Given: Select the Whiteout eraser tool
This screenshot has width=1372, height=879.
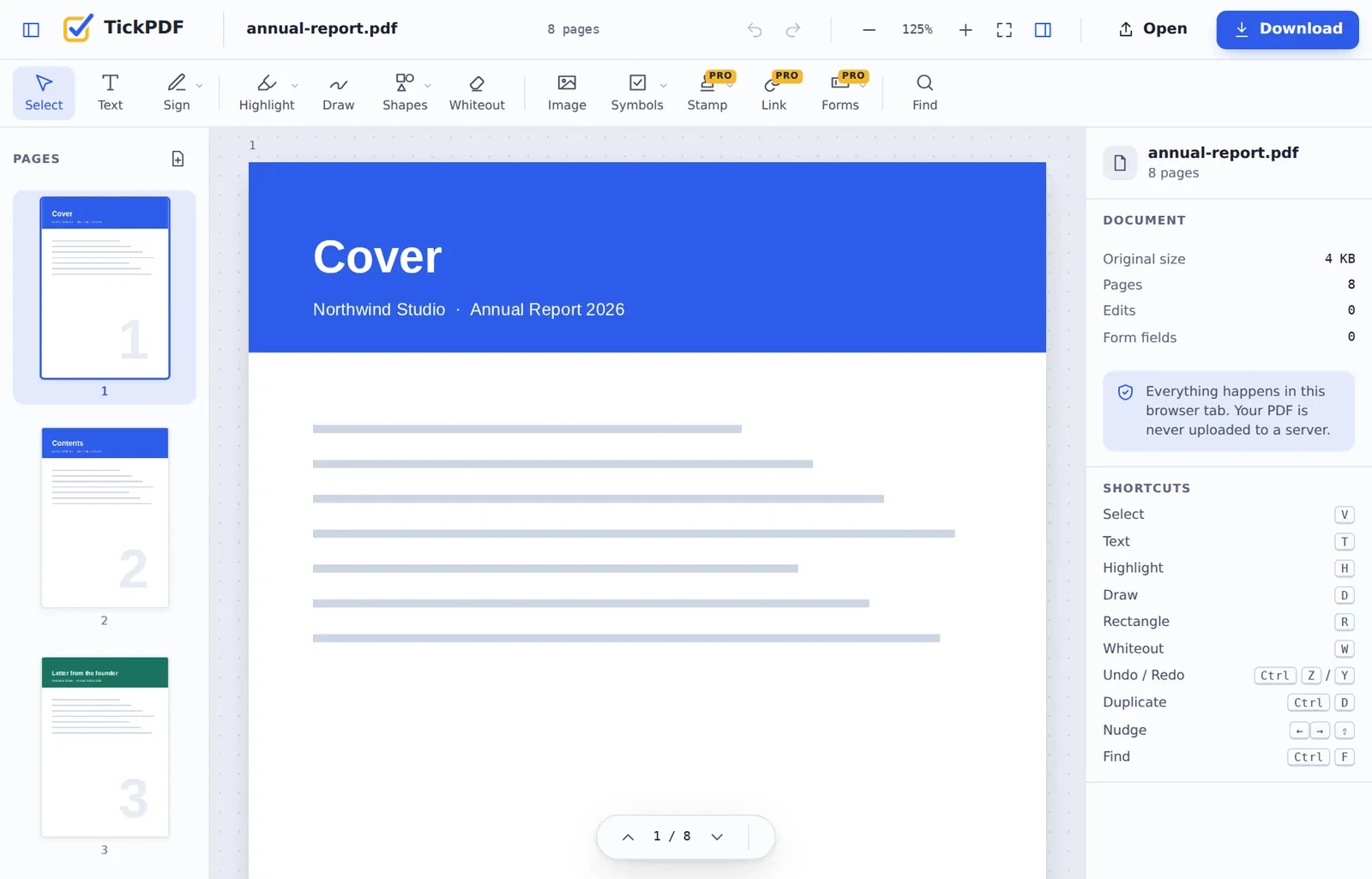Looking at the screenshot, I should (477, 93).
